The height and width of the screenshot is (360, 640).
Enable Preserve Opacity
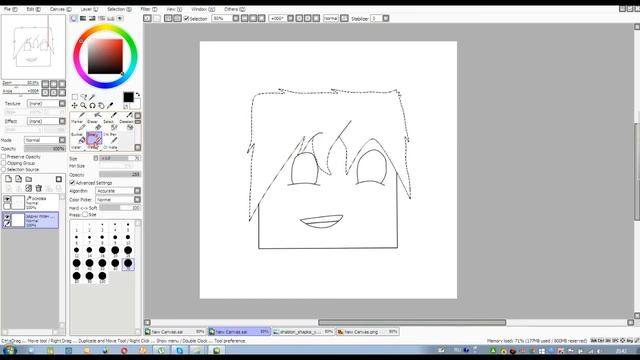coord(4,157)
